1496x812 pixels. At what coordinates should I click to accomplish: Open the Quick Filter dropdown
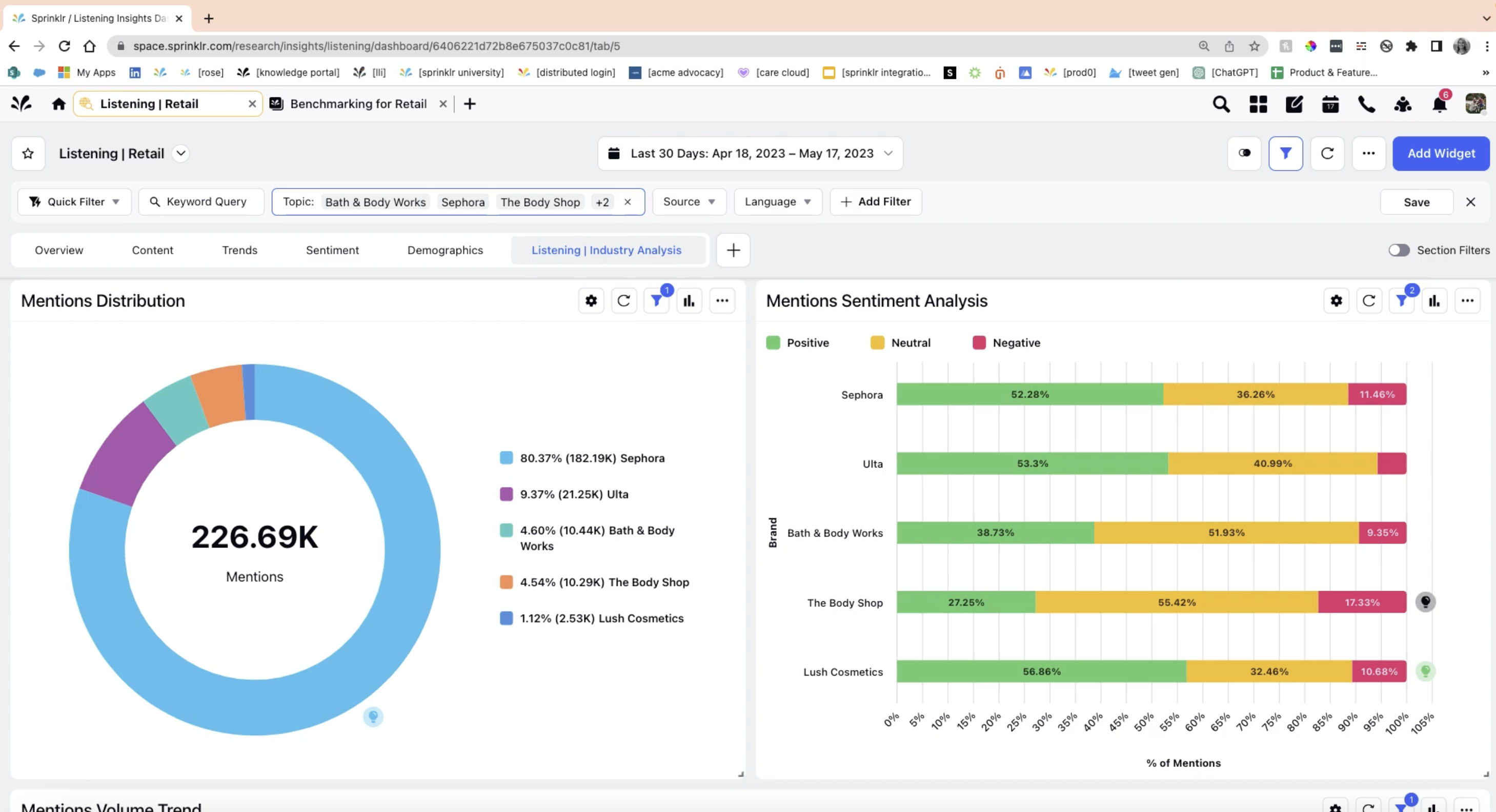pos(74,201)
